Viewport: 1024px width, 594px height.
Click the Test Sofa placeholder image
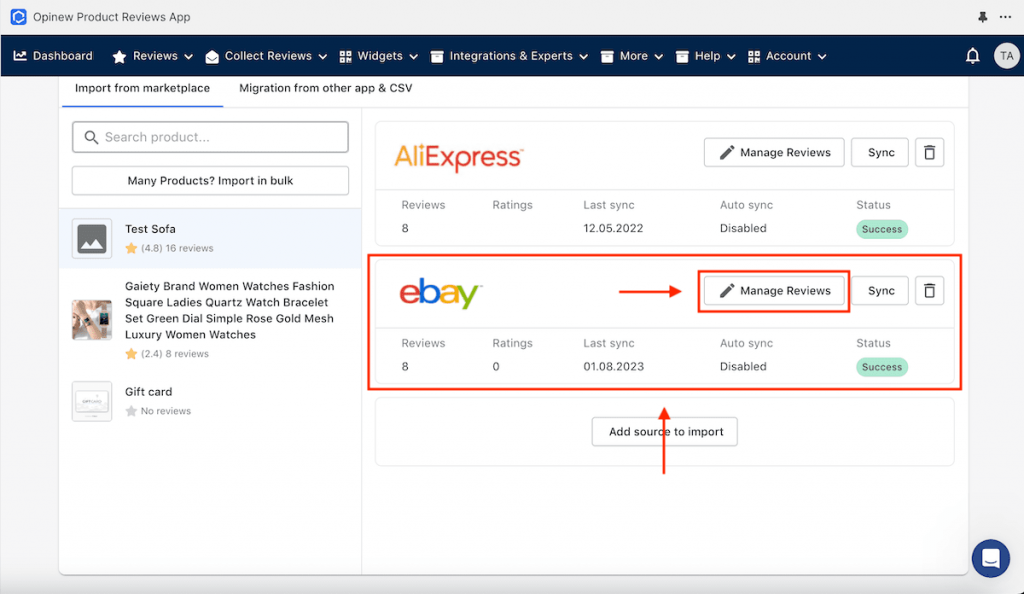pyautogui.click(x=92, y=238)
